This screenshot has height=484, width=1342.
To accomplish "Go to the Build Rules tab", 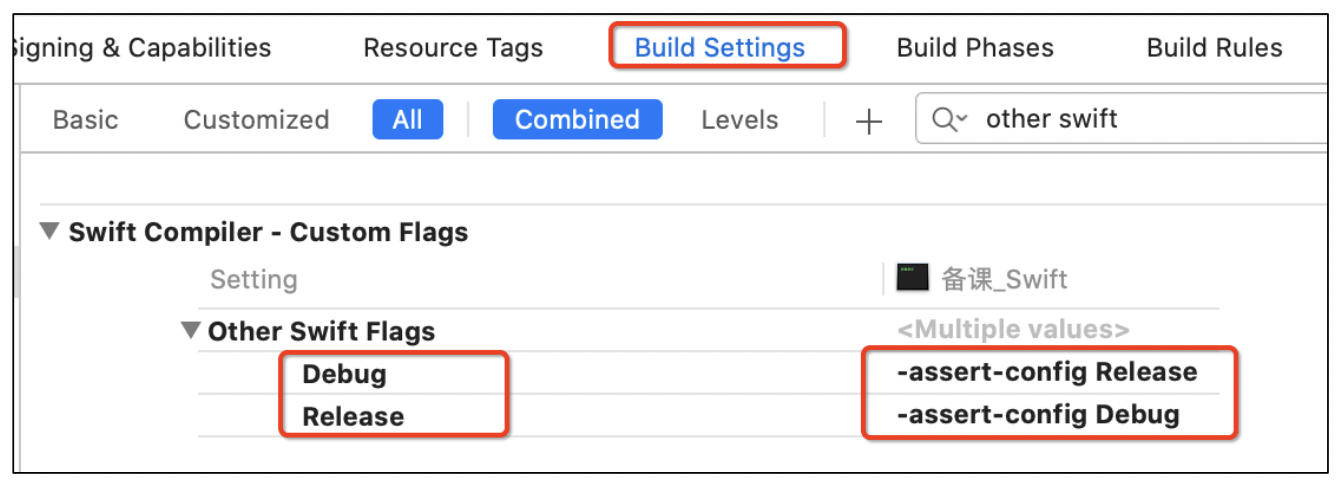I will tap(1214, 48).
